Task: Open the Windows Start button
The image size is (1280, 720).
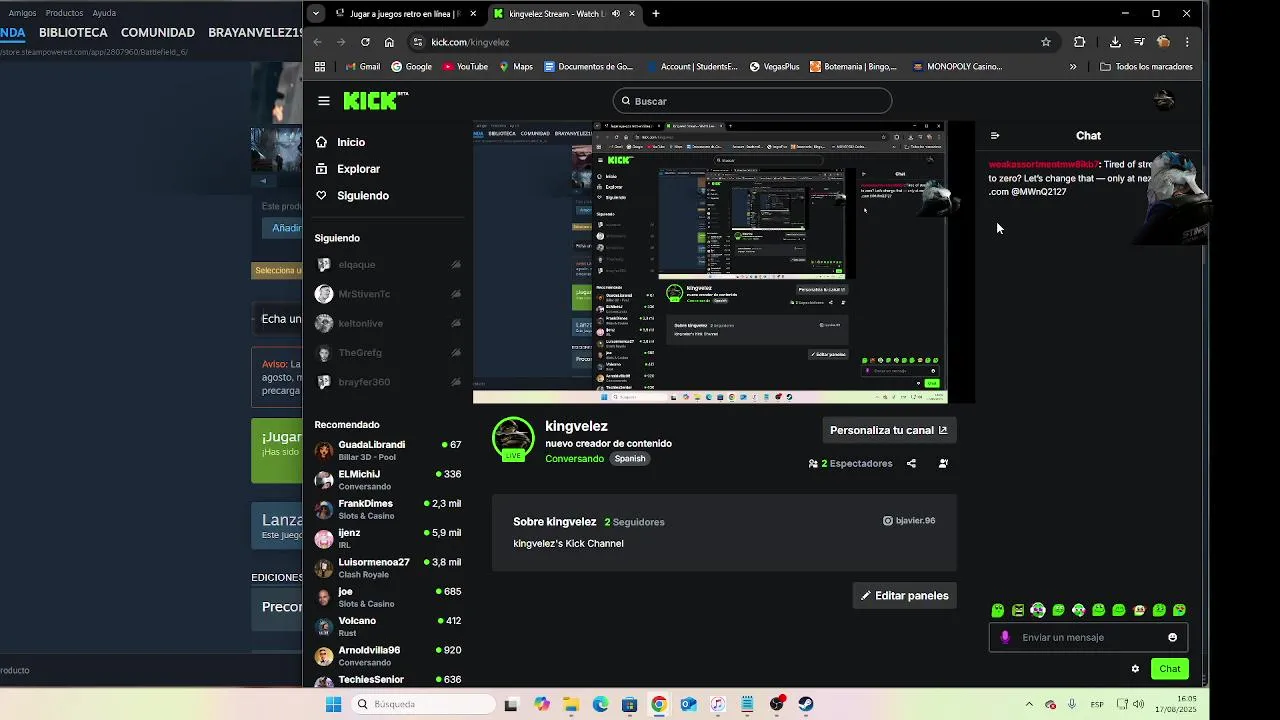Action: [x=333, y=704]
